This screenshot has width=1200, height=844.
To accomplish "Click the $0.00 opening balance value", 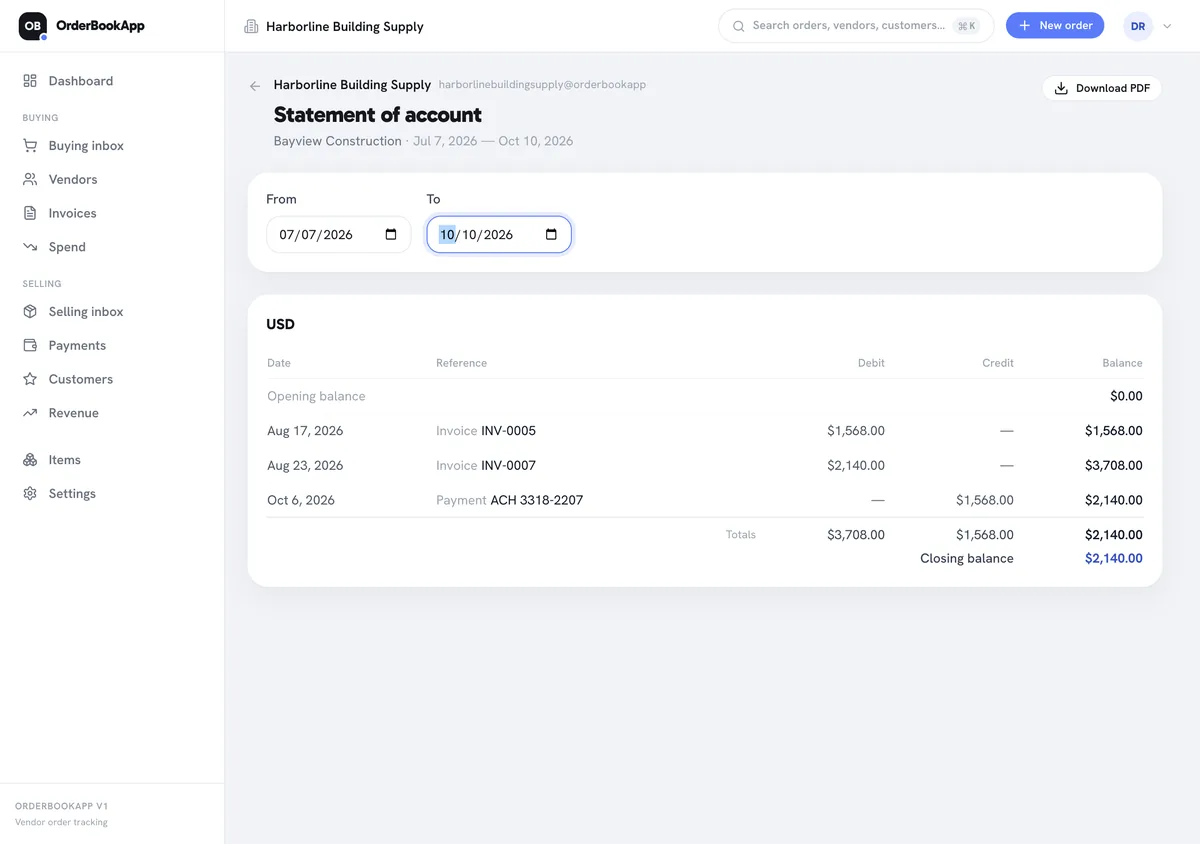I will pyautogui.click(x=1126, y=397).
